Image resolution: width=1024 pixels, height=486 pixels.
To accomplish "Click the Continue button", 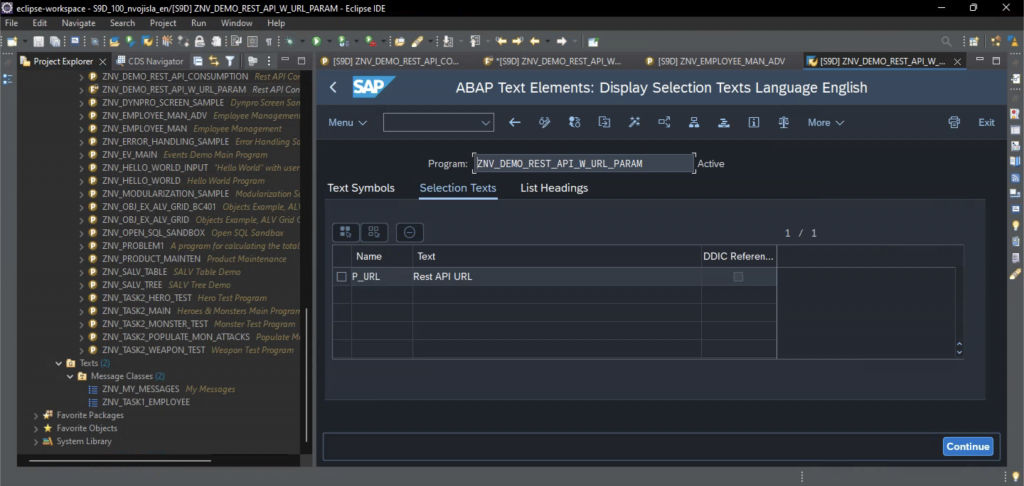I will click(968, 446).
